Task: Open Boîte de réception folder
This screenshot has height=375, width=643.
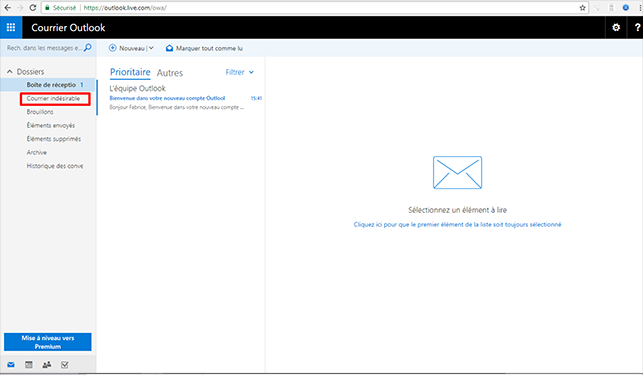Action: 48,85
